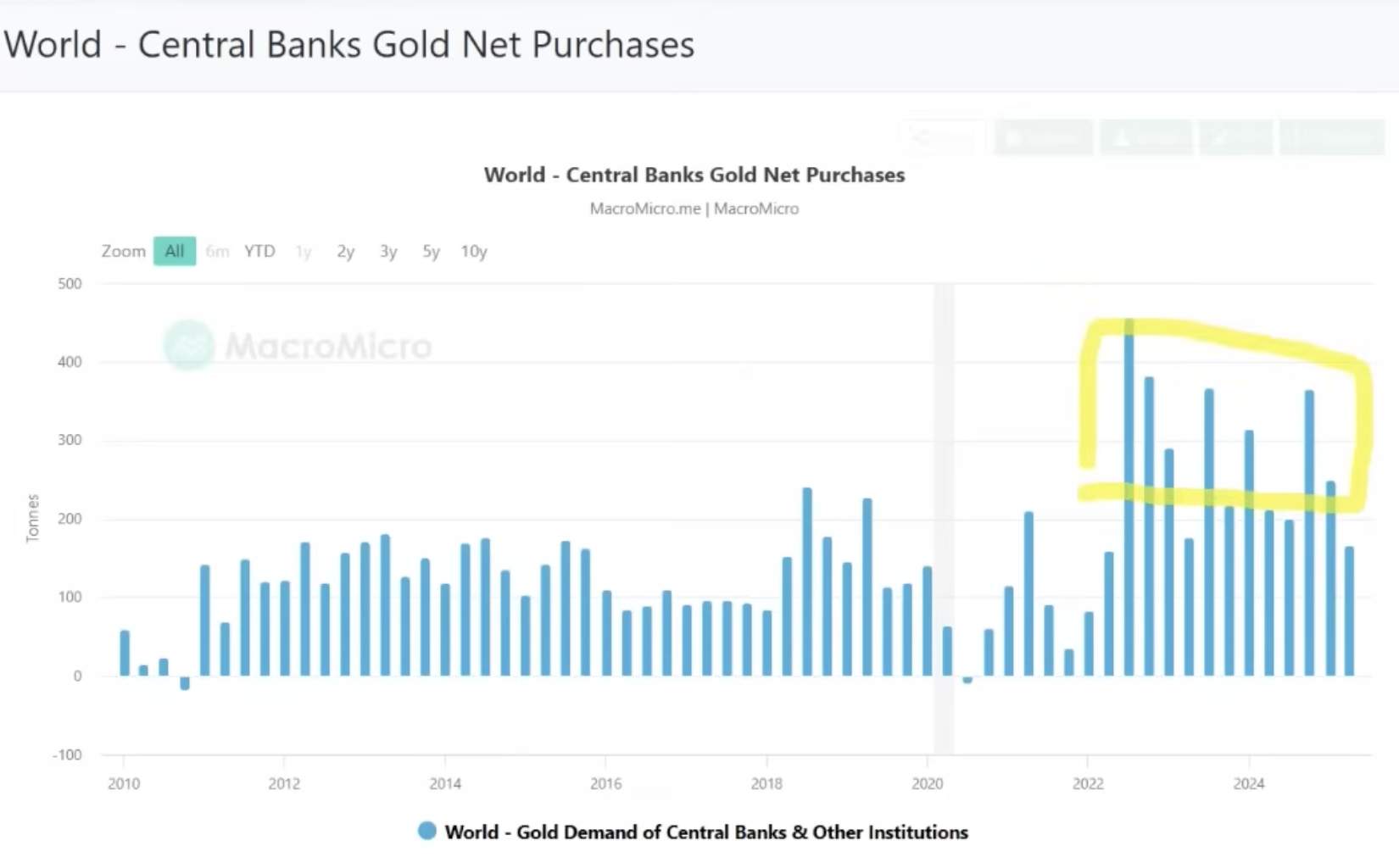The height and width of the screenshot is (868, 1399).
Task: Switch zoom range to YTD
Action: (x=259, y=251)
